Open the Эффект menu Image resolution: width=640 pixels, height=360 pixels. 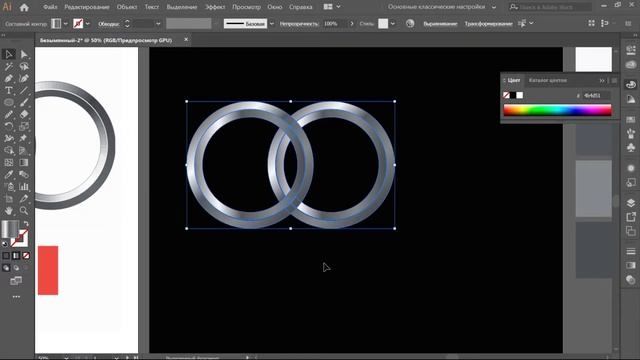click(x=215, y=7)
